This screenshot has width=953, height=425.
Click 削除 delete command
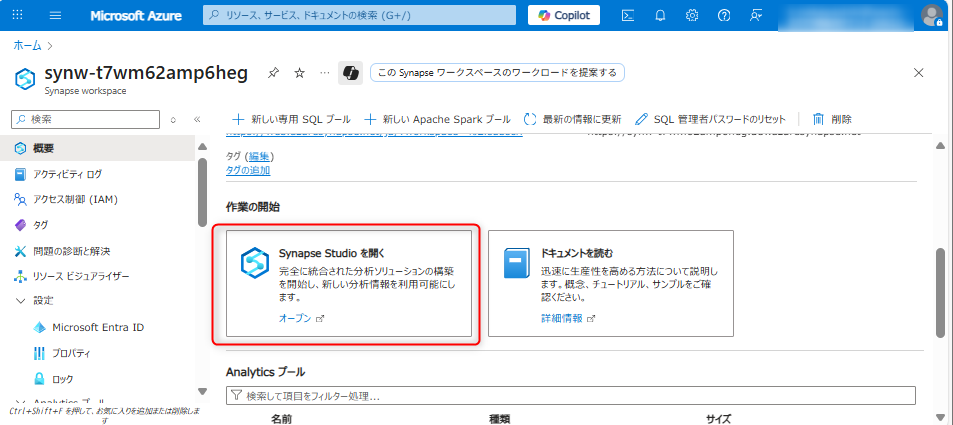click(832, 119)
